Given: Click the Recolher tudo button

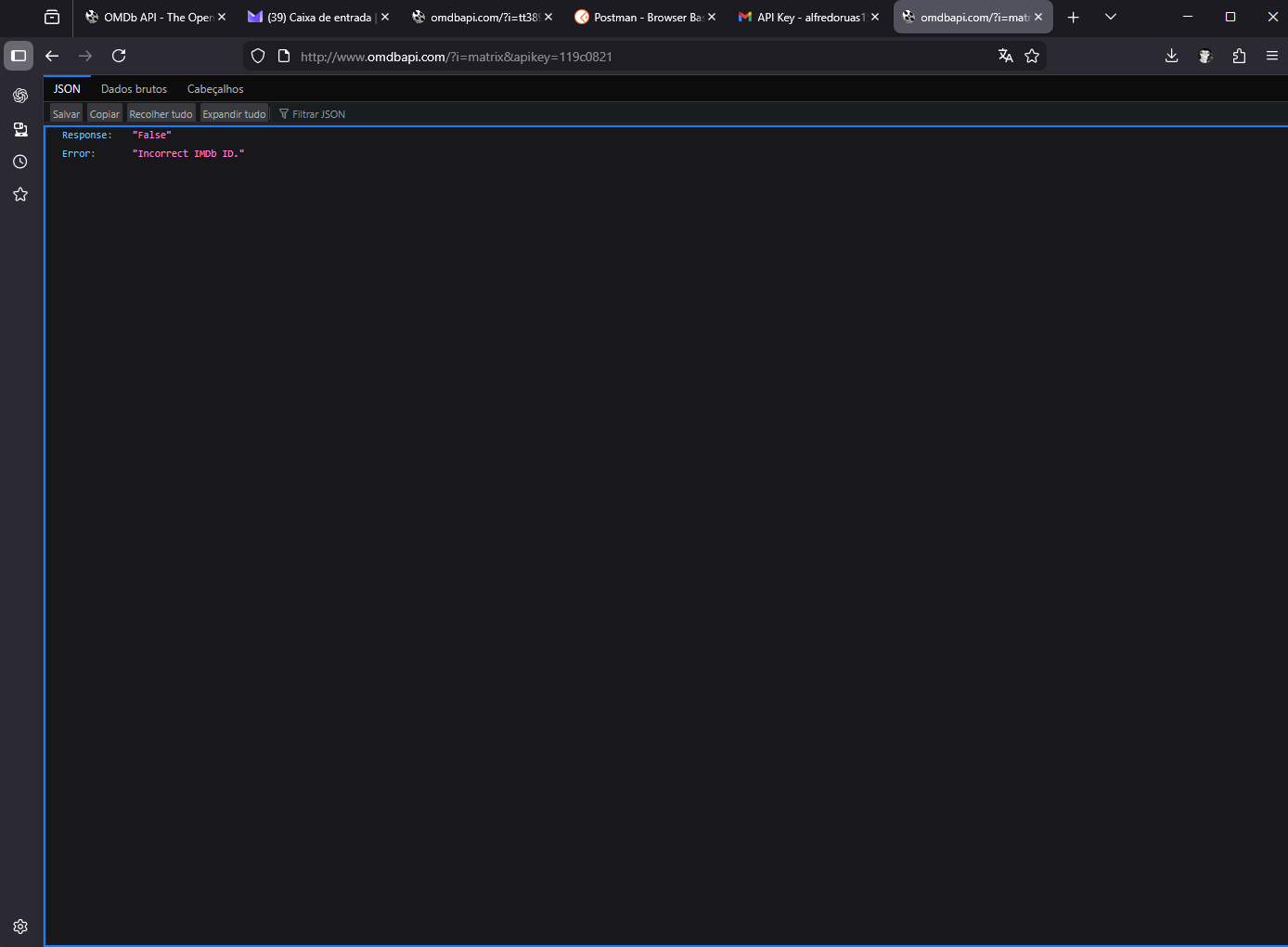Looking at the screenshot, I should pos(161,114).
